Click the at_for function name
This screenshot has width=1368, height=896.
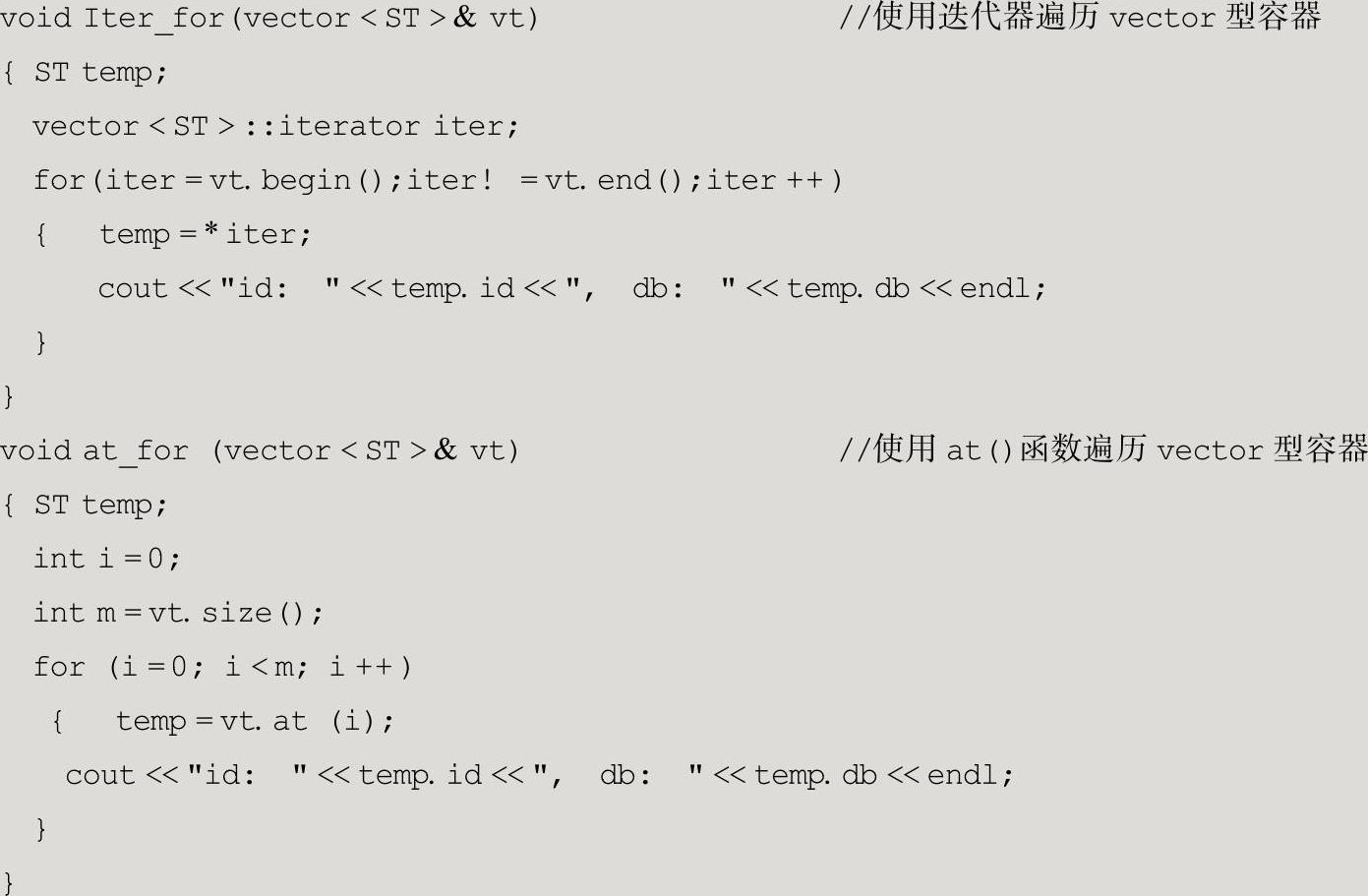135,450
